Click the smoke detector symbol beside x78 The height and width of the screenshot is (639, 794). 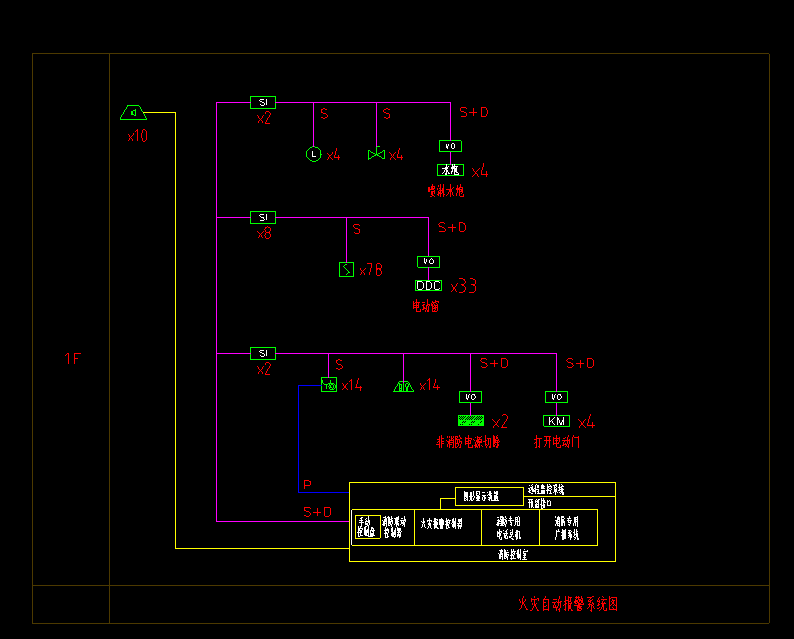click(346, 269)
